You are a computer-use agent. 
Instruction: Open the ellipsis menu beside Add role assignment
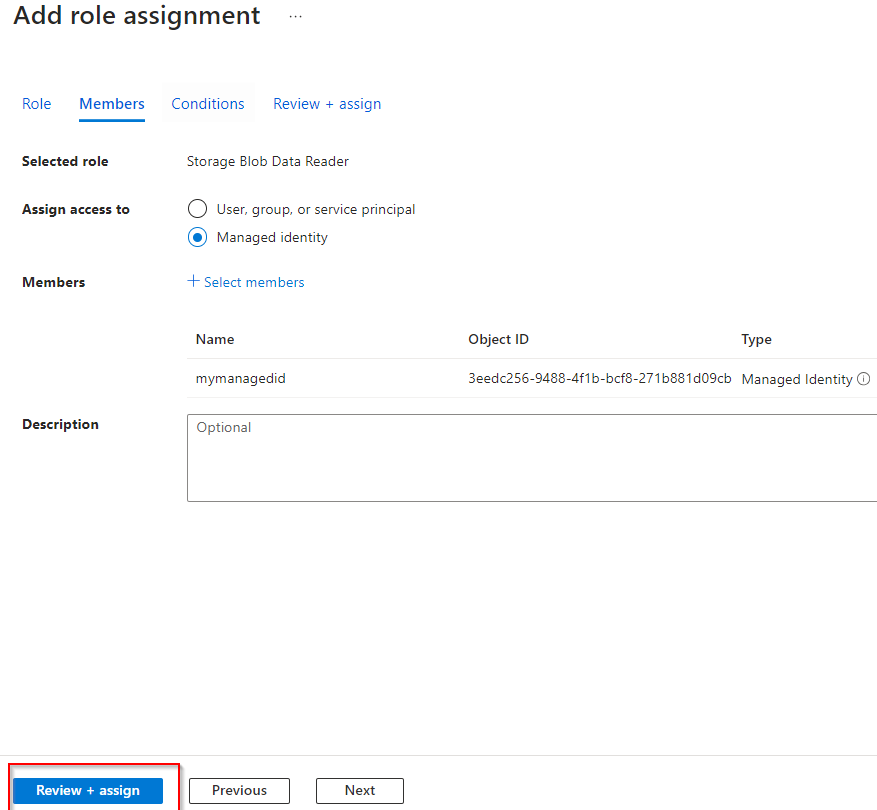pos(295,17)
